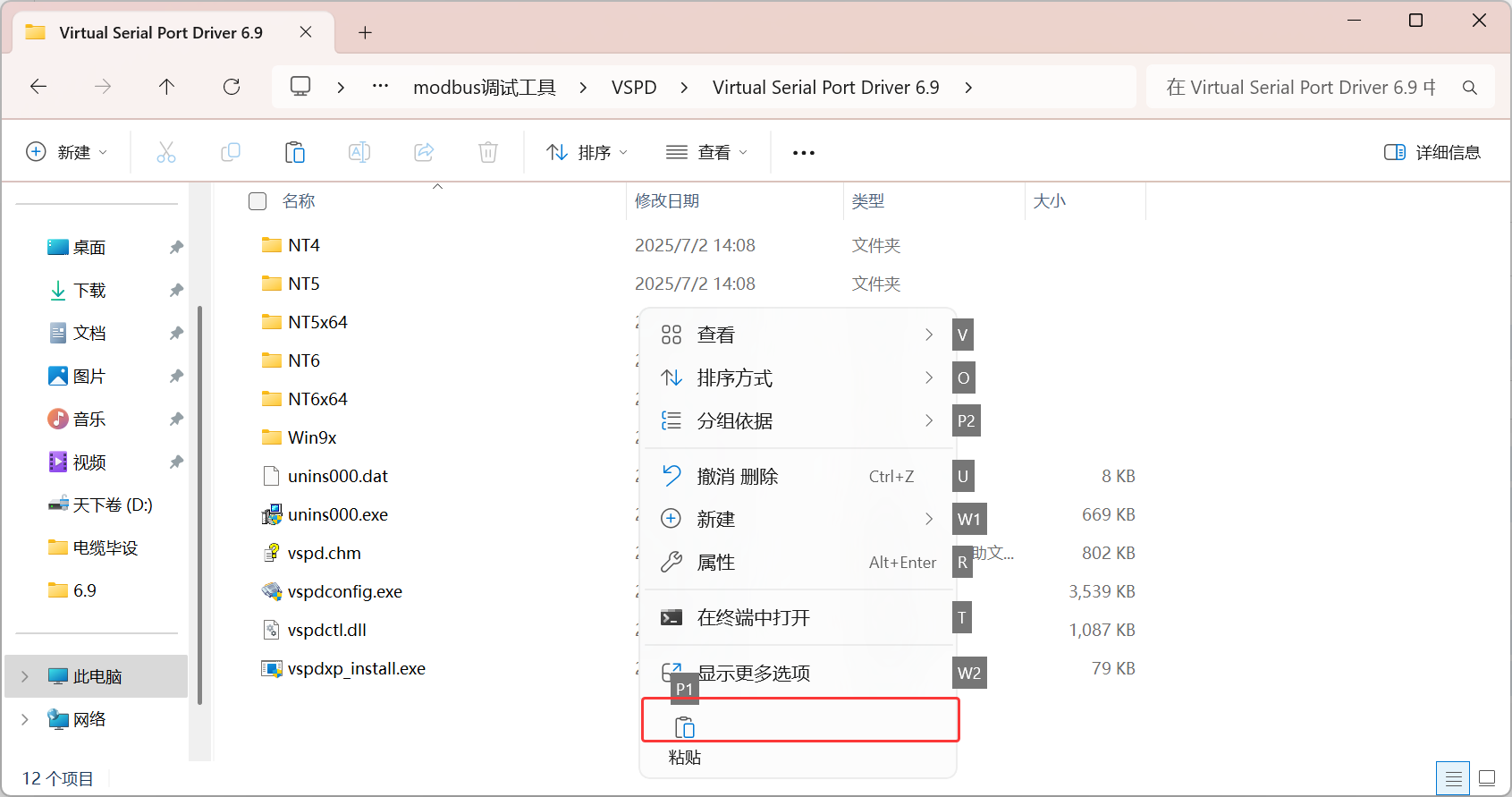
Task: Go back with the left arrow
Action: 38,87
